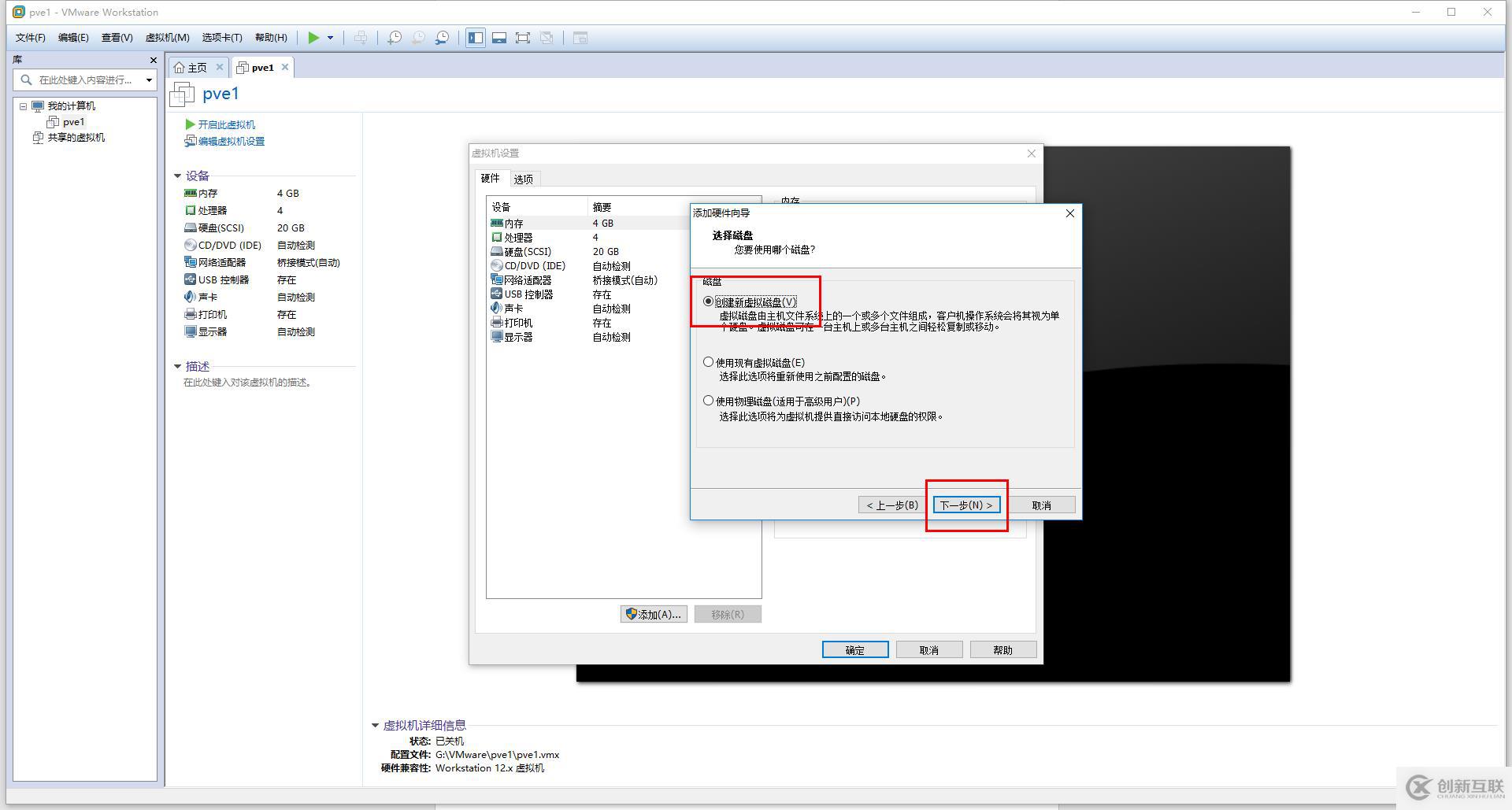The image size is (1512, 810).
Task: Click the 下一步(N) button
Action: point(966,505)
